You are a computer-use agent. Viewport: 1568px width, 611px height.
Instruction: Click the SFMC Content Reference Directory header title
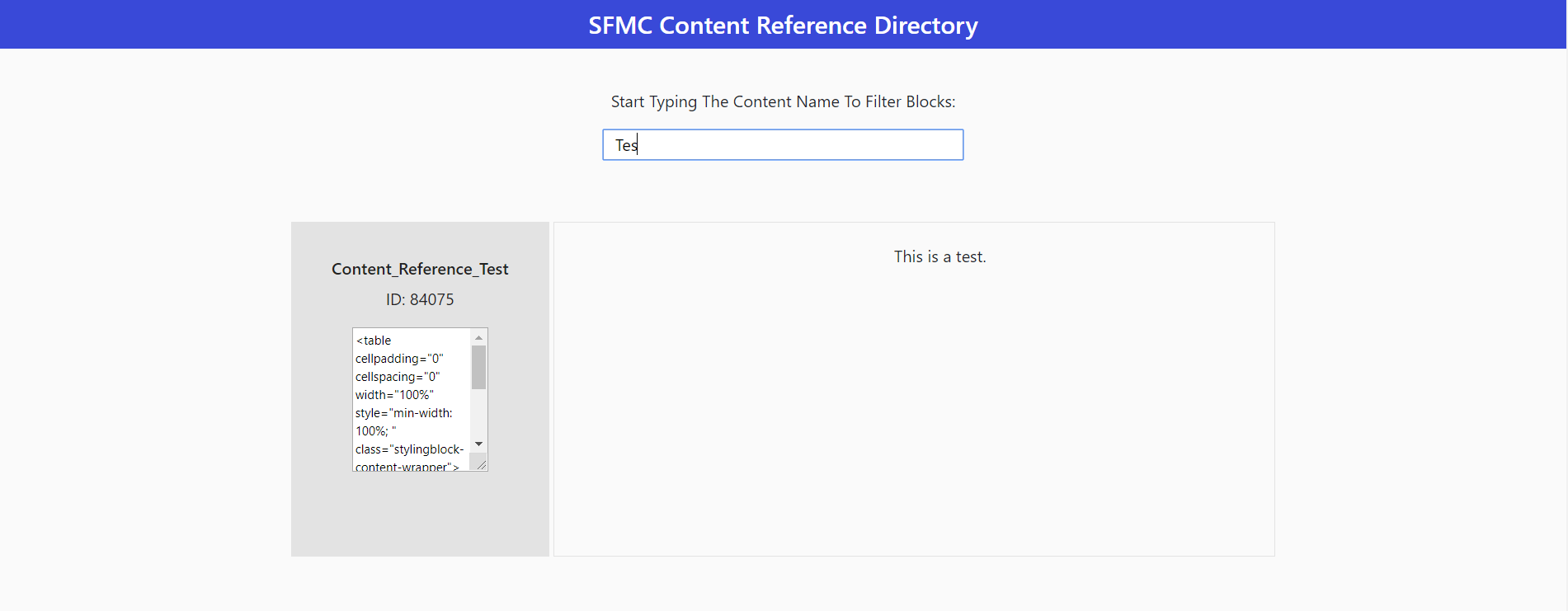[783, 26]
